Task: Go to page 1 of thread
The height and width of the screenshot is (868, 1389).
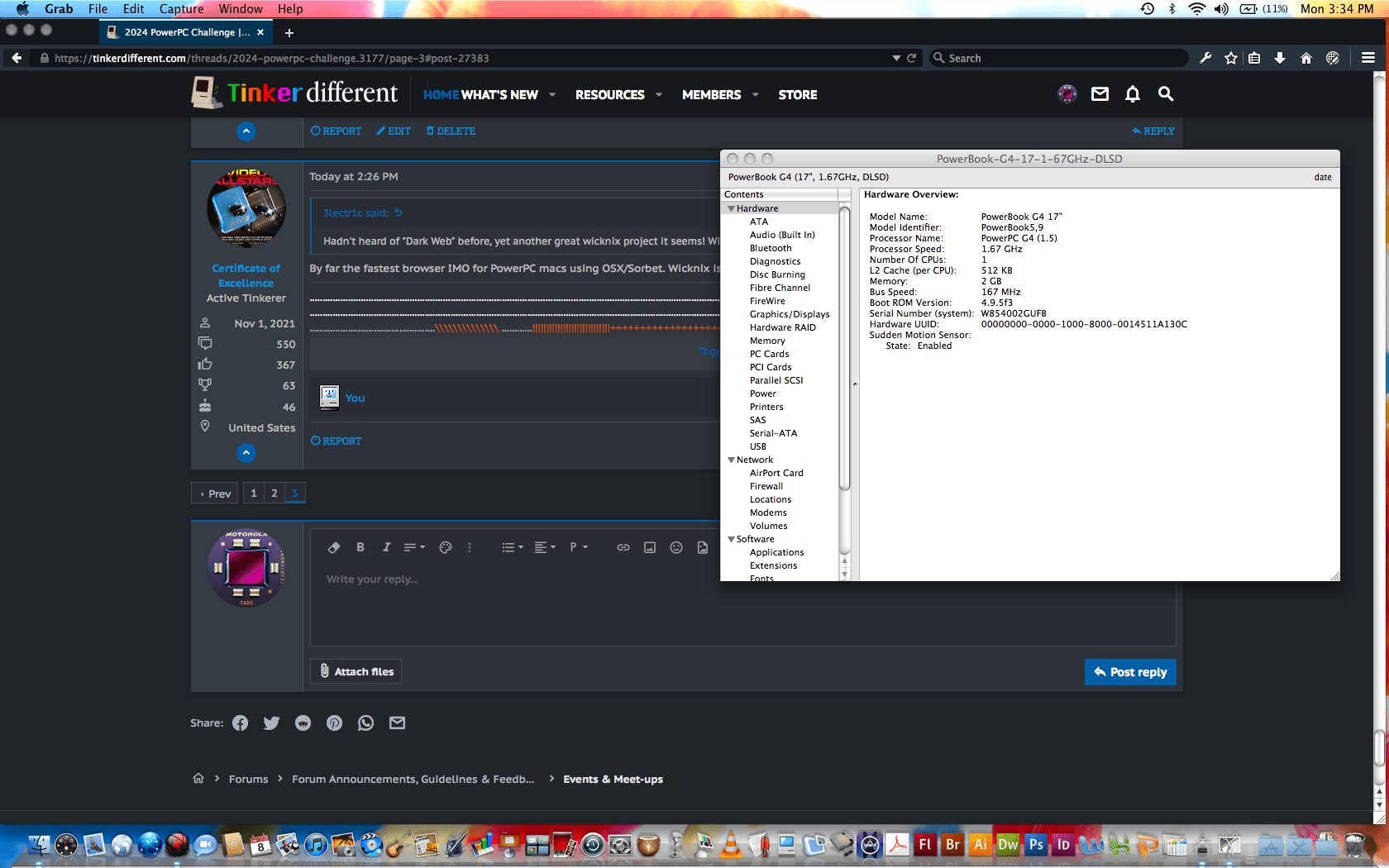Action: click(254, 494)
